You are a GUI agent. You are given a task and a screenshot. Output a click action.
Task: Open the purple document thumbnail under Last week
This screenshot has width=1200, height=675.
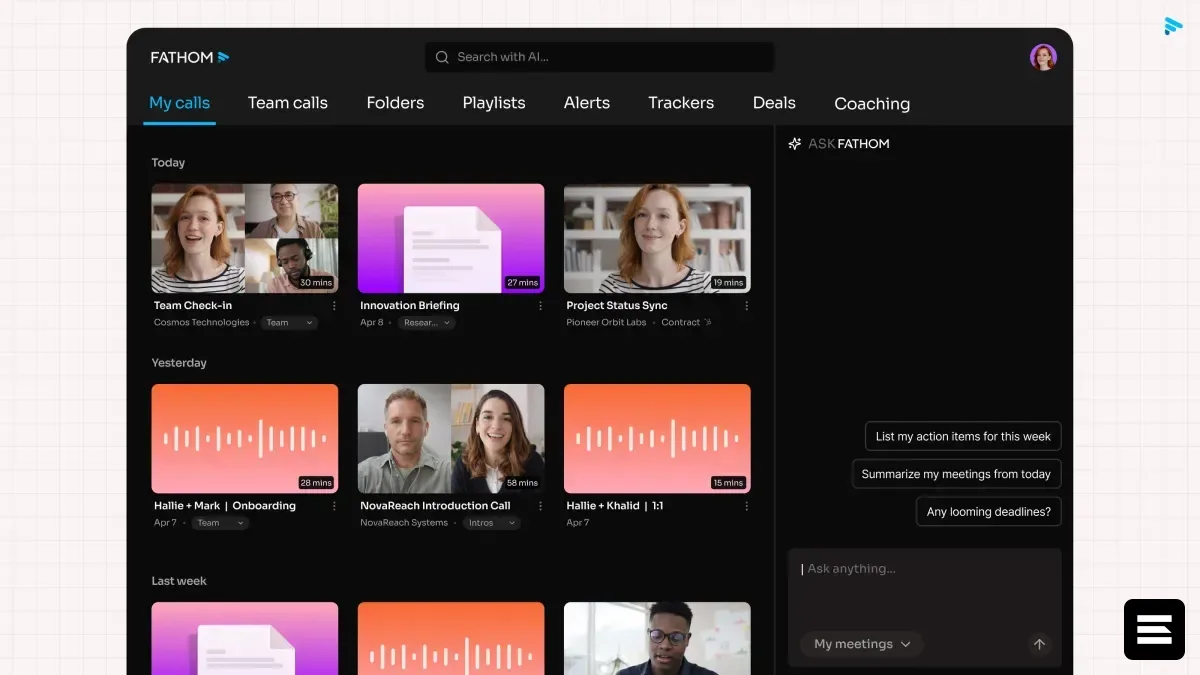click(x=245, y=638)
